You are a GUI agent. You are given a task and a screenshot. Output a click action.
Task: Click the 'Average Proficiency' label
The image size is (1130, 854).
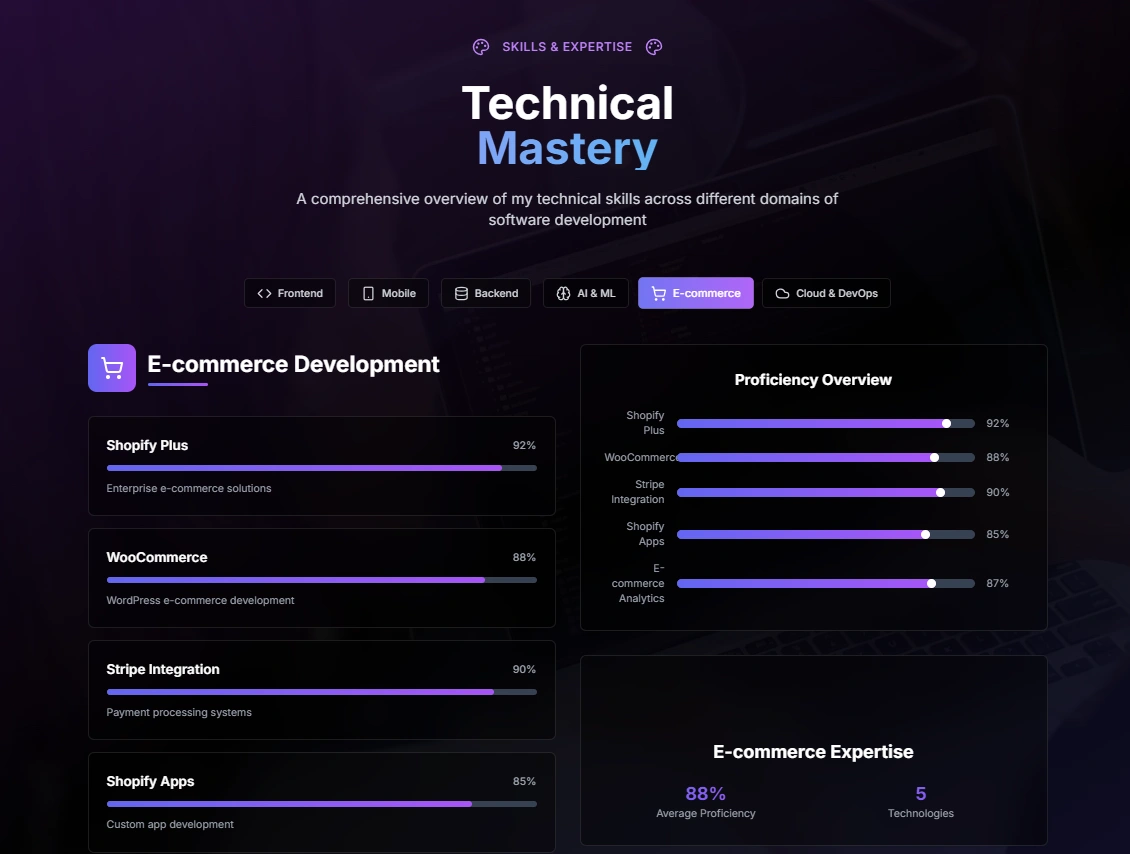pos(706,813)
